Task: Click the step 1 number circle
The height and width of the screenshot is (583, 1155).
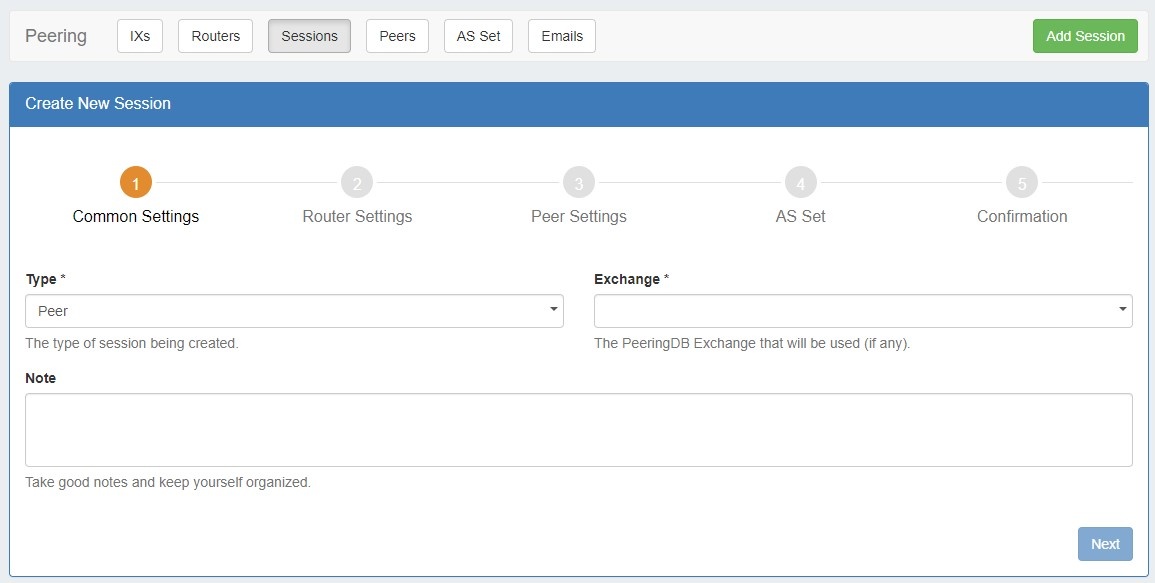Action: tap(135, 183)
